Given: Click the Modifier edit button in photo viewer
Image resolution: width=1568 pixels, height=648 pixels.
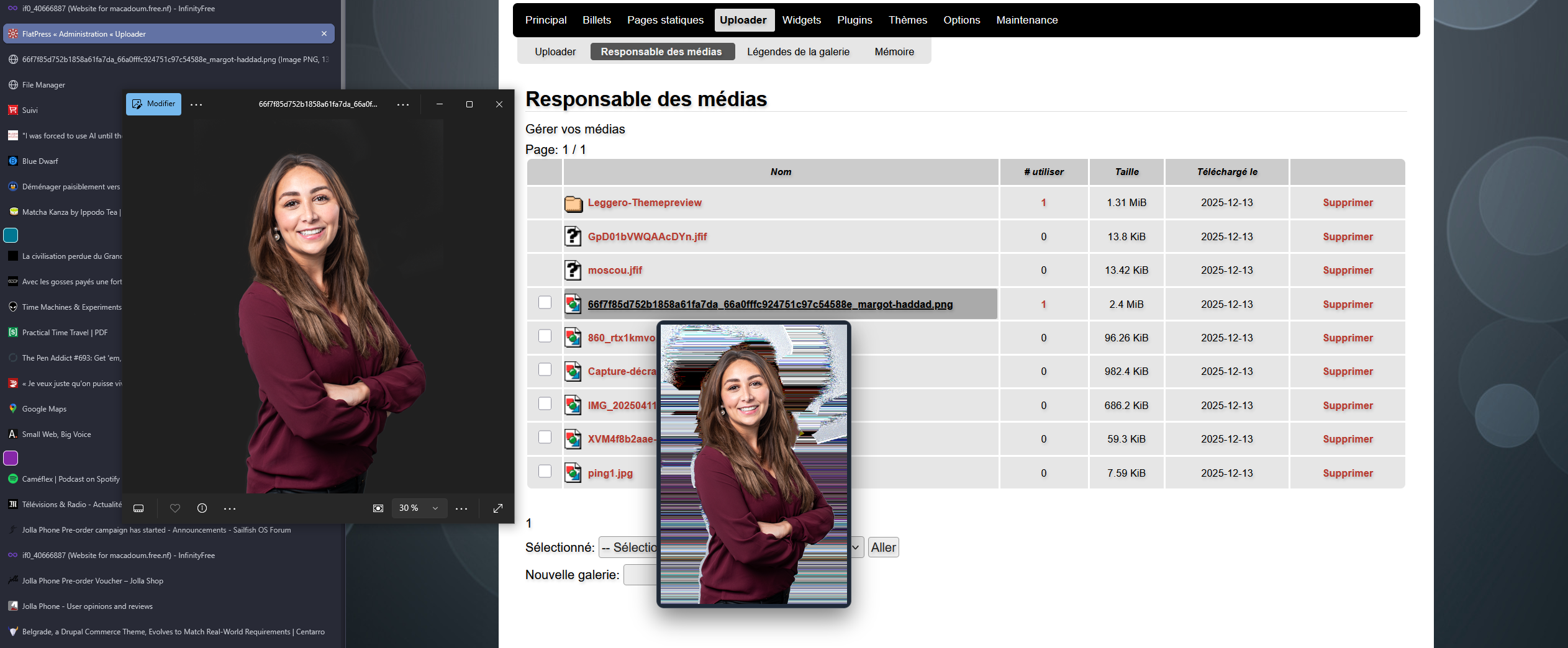Looking at the screenshot, I should click(x=153, y=104).
